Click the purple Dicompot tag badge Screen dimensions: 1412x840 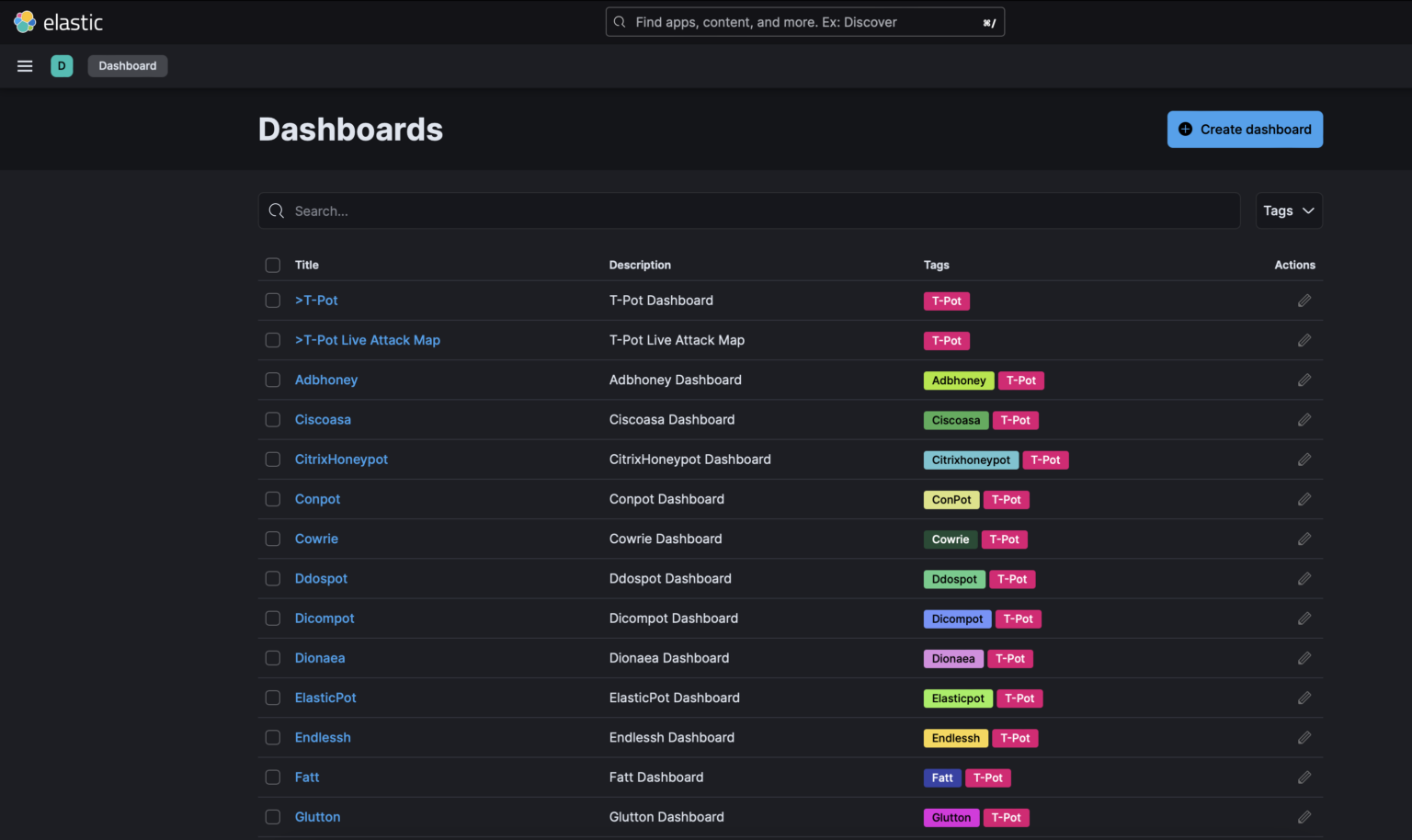point(957,619)
